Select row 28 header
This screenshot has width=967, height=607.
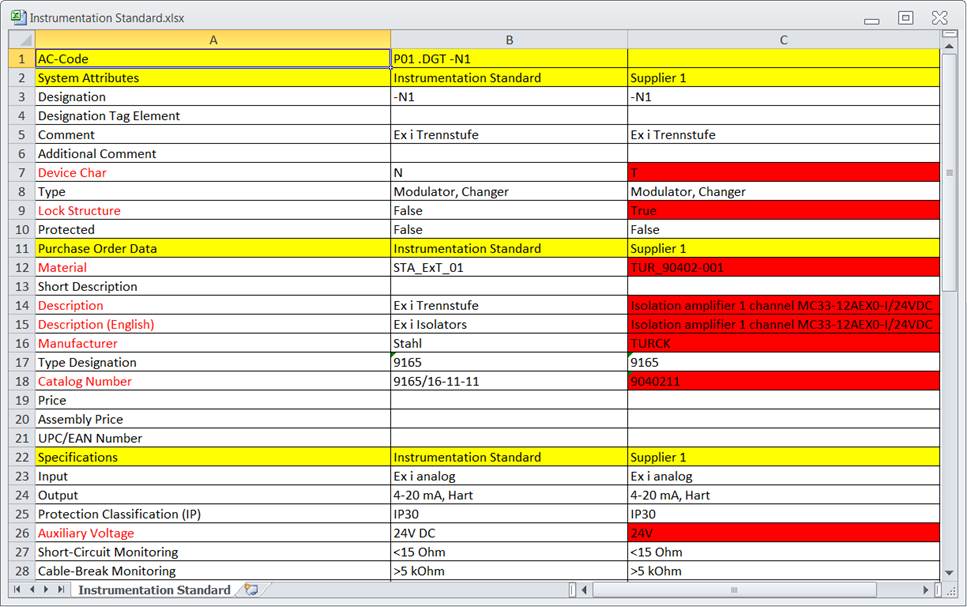(22, 571)
